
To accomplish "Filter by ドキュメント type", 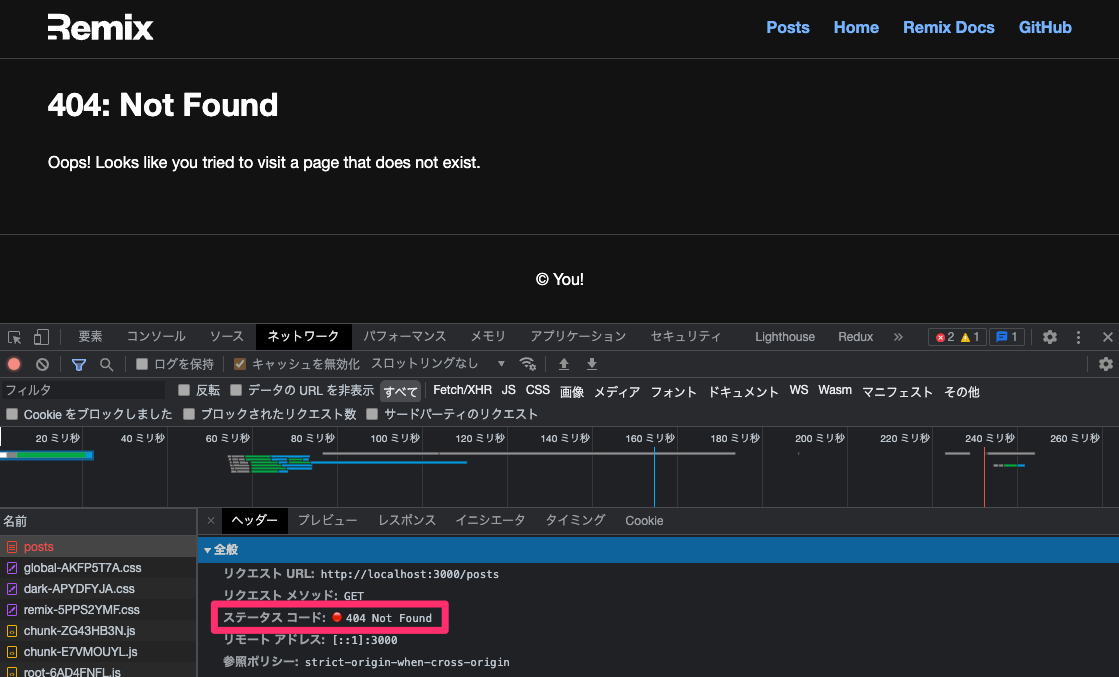I will (743, 391).
